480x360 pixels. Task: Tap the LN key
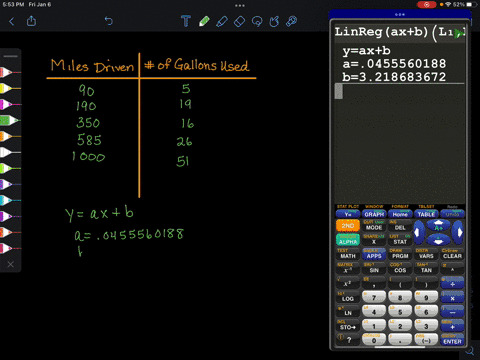tap(348, 313)
